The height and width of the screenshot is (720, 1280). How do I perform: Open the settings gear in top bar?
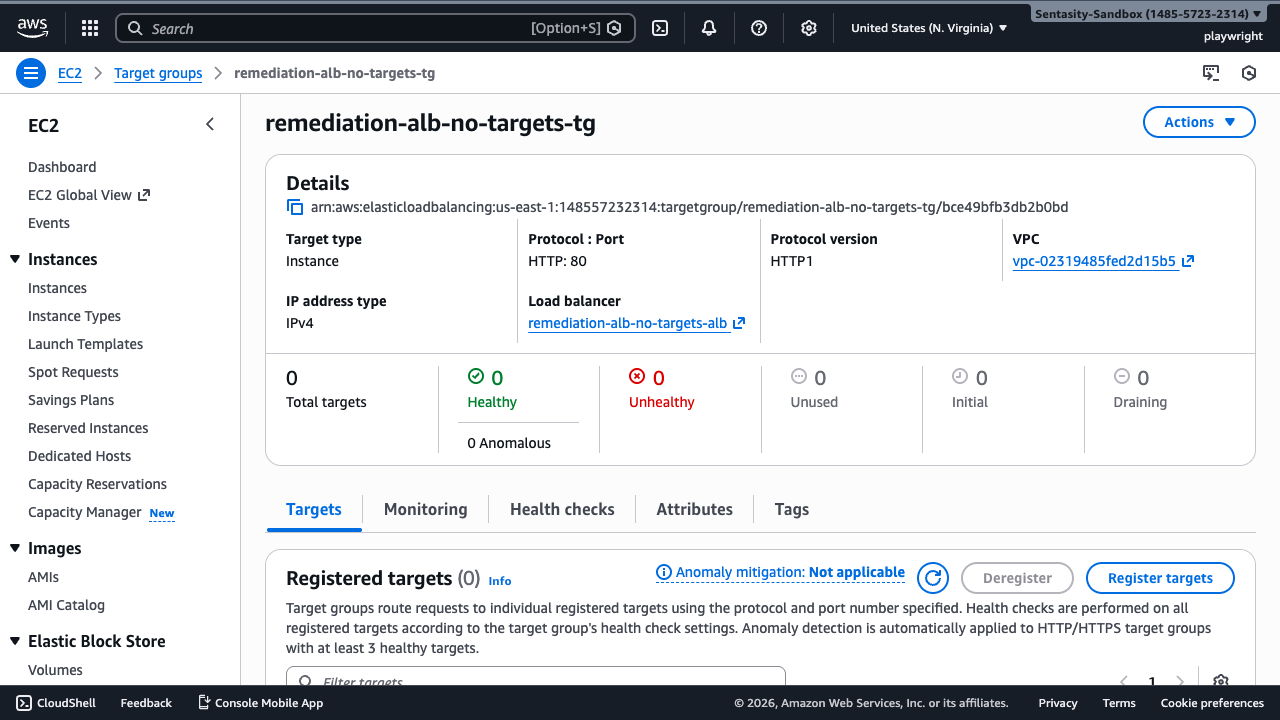click(809, 28)
